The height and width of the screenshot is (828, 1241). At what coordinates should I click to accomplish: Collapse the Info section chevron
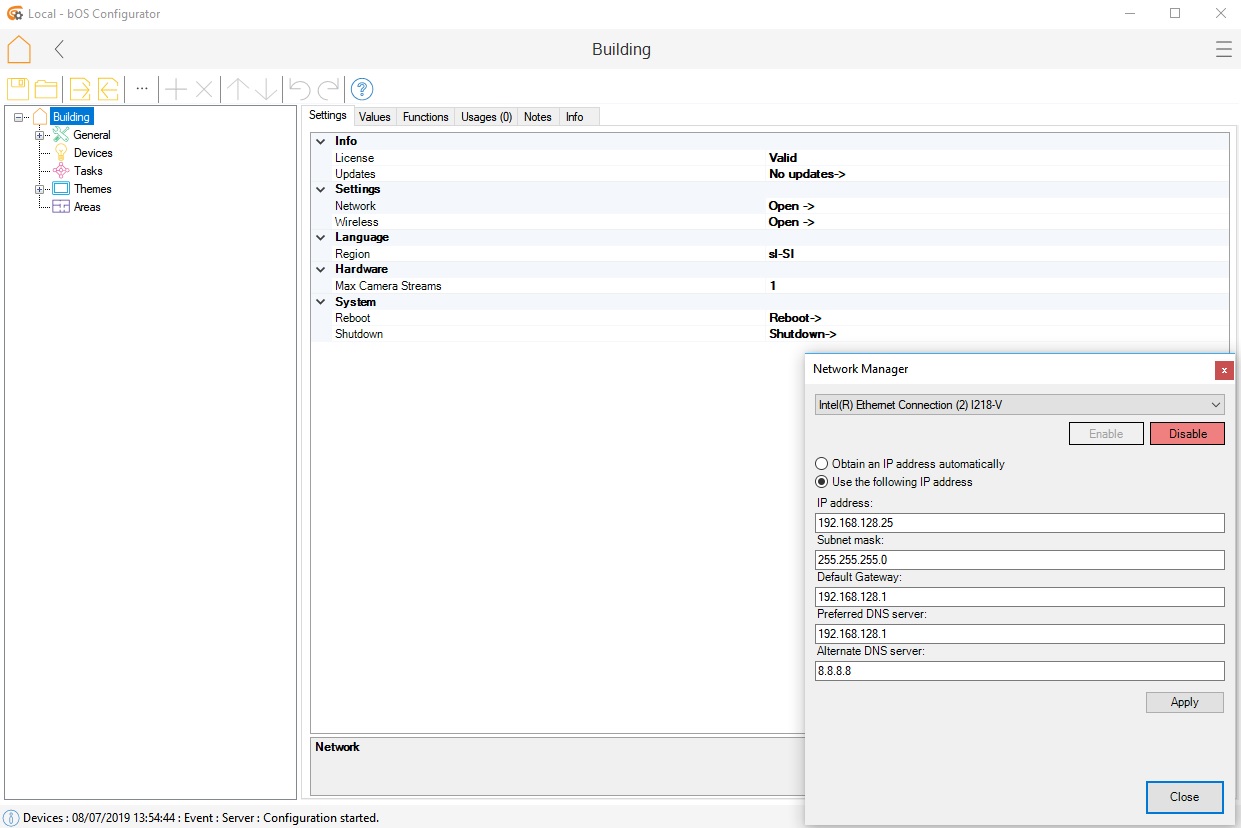pos(321,141)
